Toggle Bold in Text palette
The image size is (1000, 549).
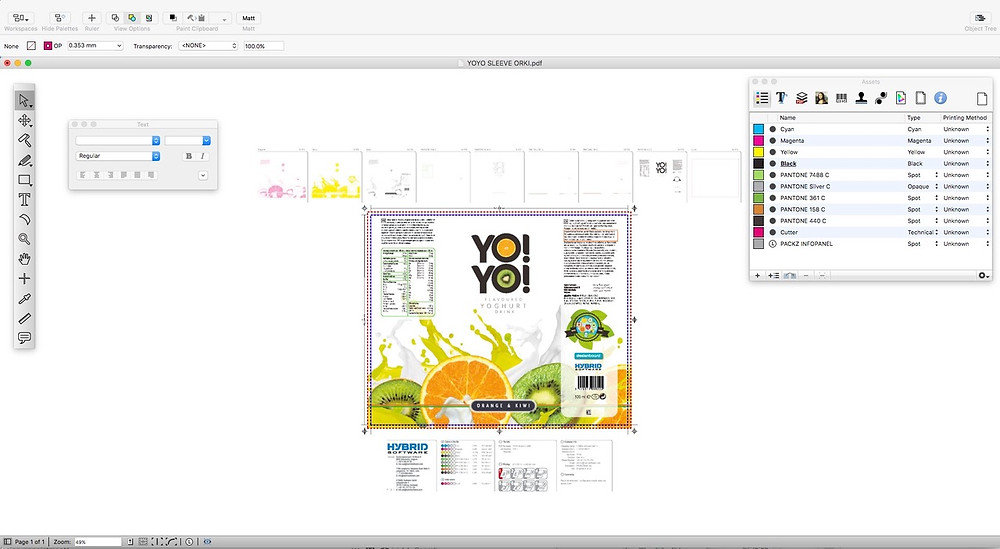pyautogui.click(x=188, y=156)
